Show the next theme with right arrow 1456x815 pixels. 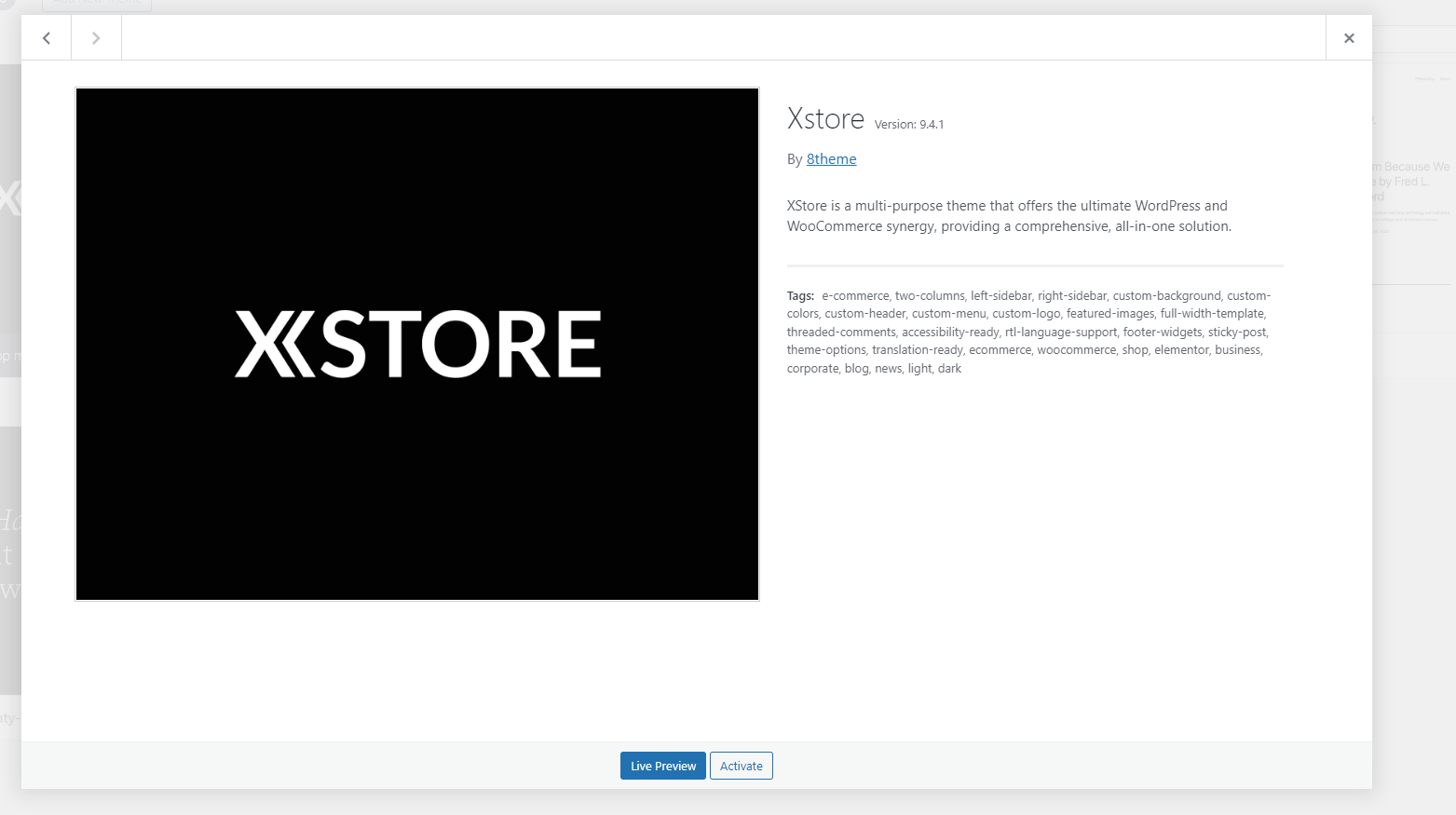[96, 38]
